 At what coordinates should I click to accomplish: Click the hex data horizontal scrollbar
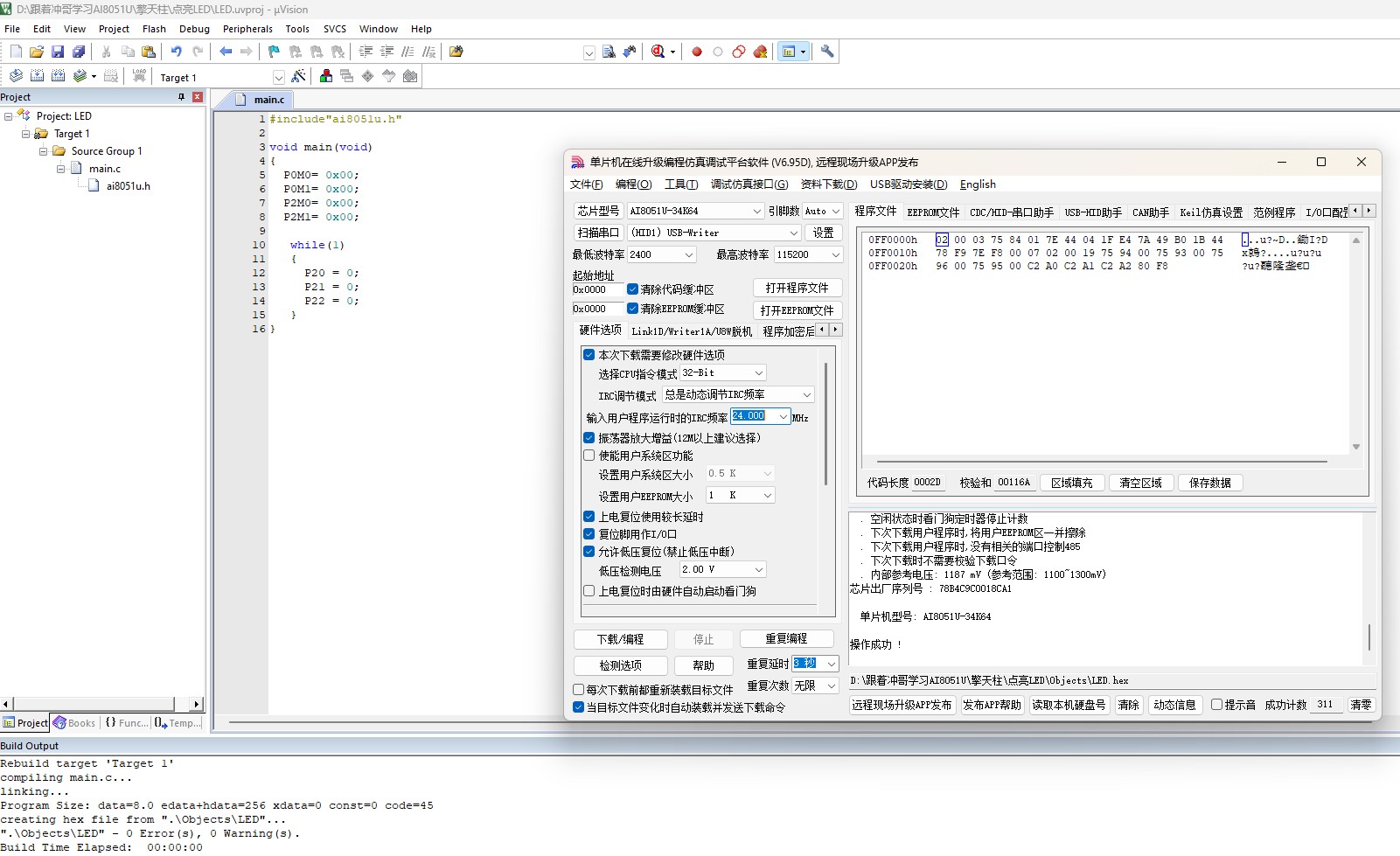click(x=1102, y=462)
